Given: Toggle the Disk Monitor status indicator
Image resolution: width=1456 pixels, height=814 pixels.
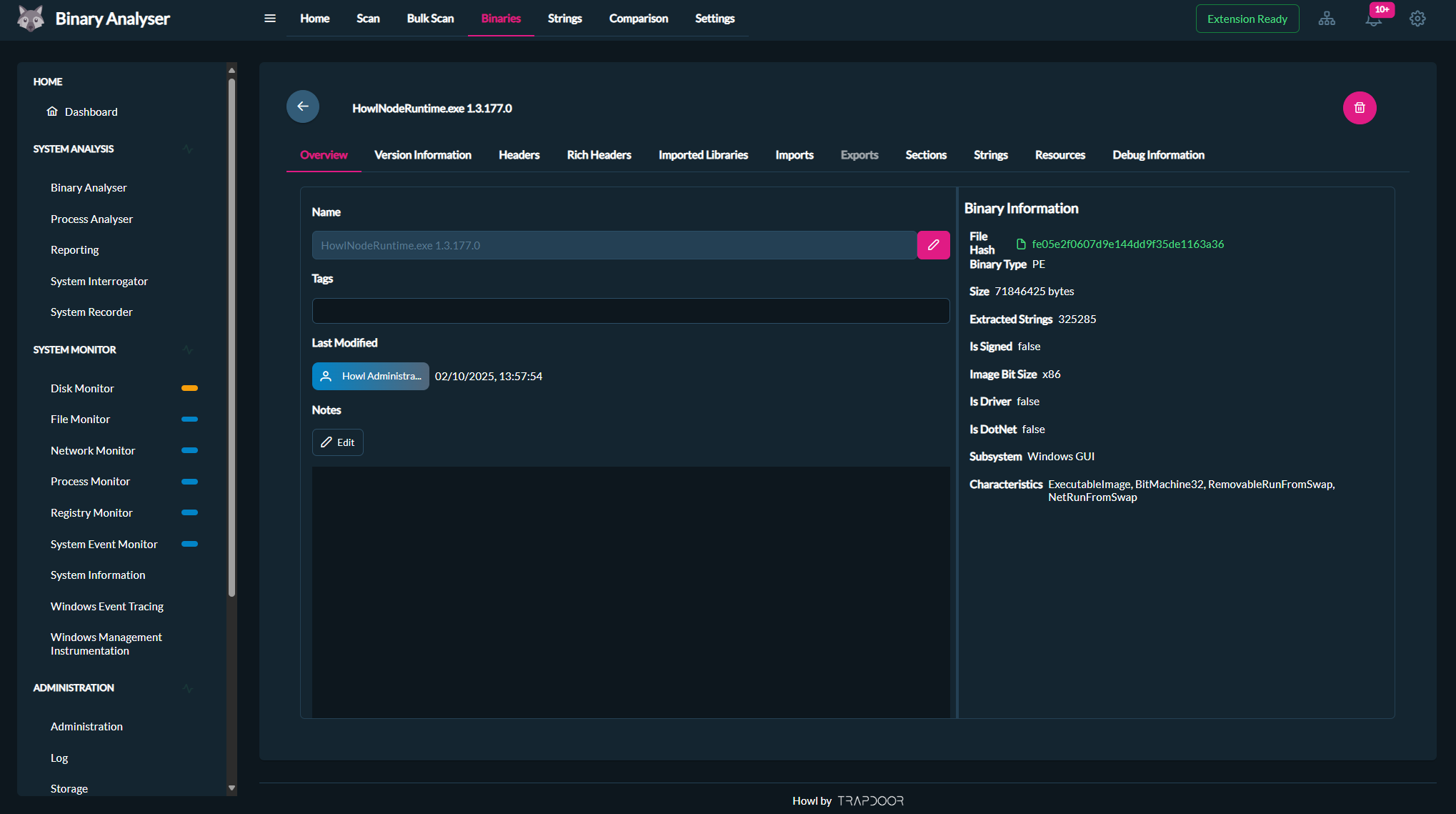Looking at the screenshot, I should [x=189, y=388].
